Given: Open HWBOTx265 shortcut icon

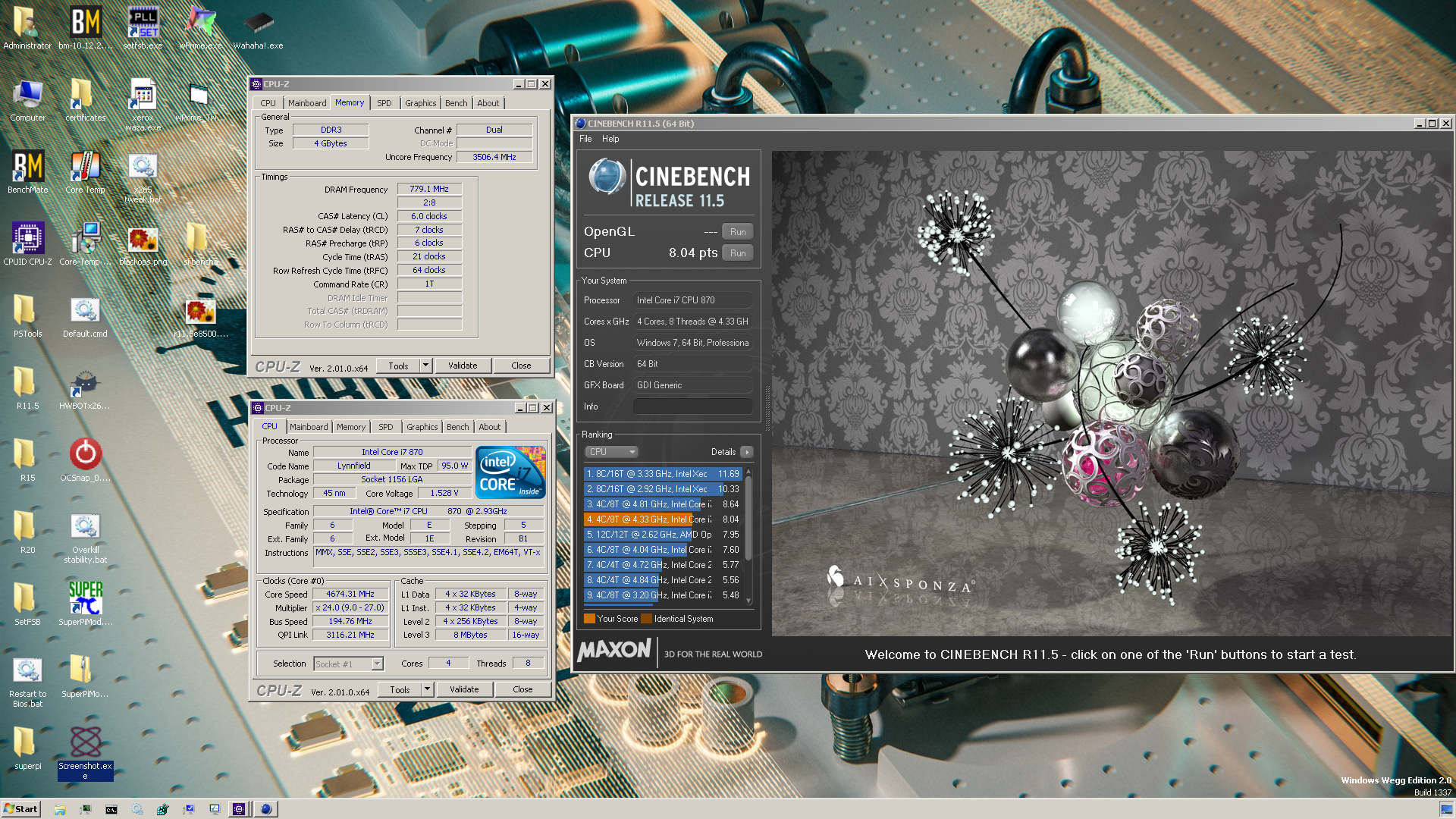Looking at the screenshot, I should pos(85,388).
